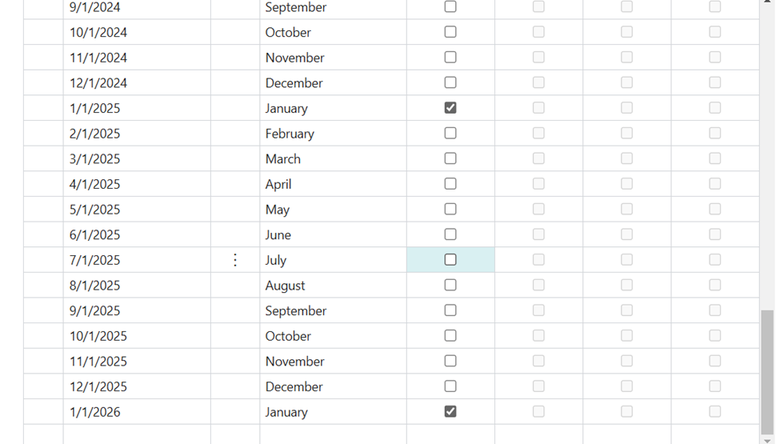Check the box beside October 2025
Viewport: 780px width, 444px height.
pyautogui.click(x=450, y=336)
